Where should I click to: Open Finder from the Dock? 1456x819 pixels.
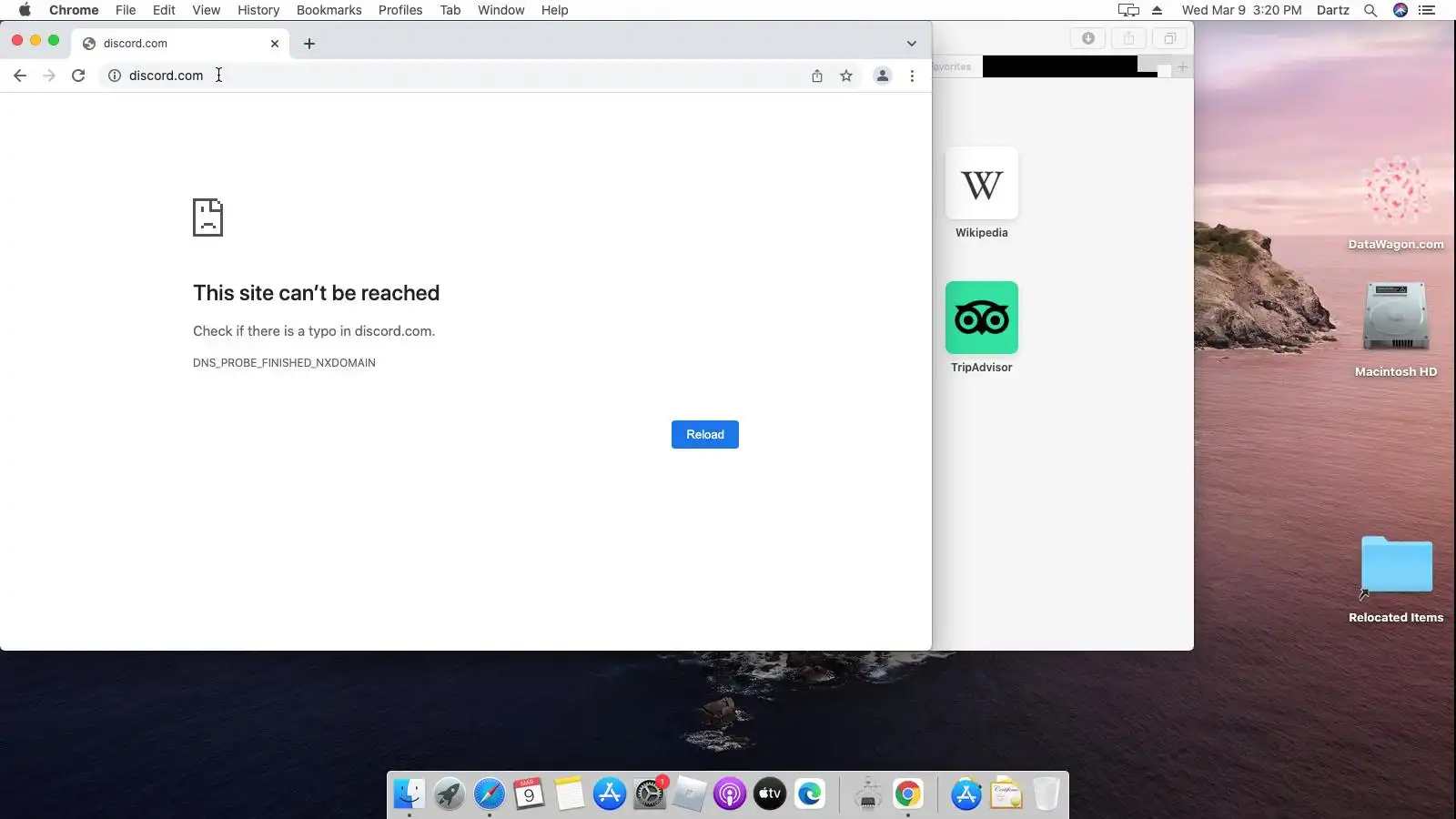tap(409, 794)
